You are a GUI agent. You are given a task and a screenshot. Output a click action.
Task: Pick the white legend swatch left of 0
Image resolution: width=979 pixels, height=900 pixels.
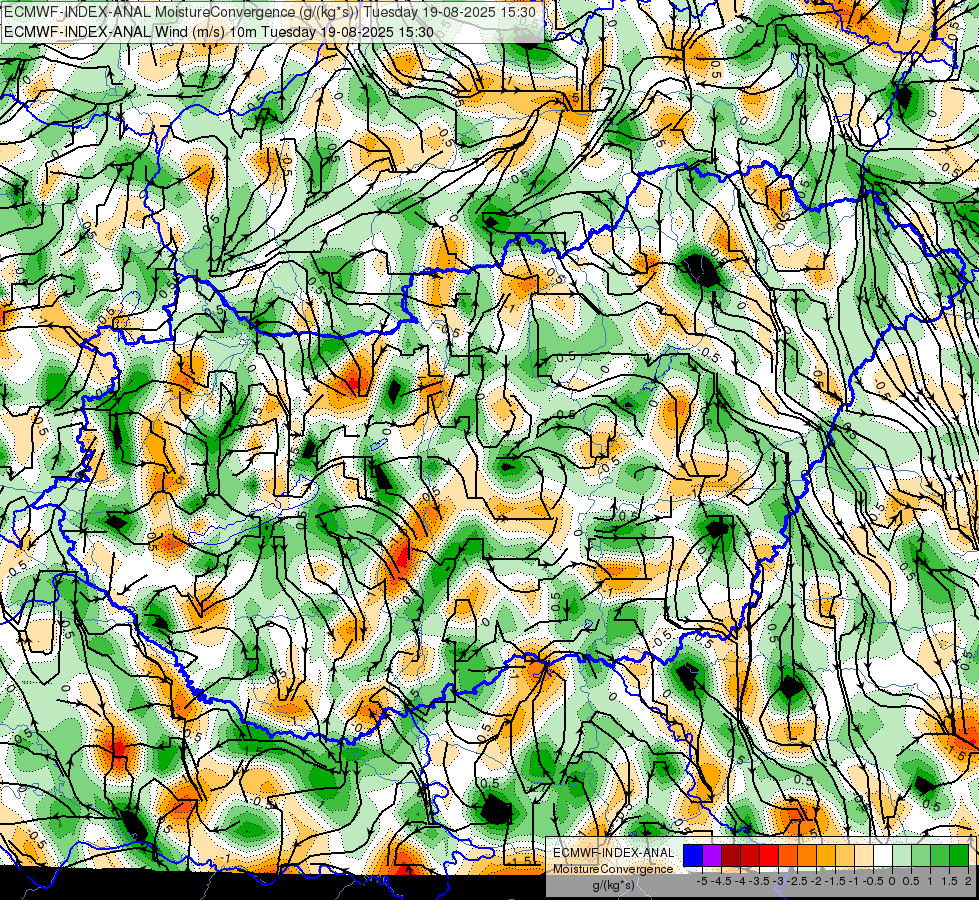tap(883, 855)
